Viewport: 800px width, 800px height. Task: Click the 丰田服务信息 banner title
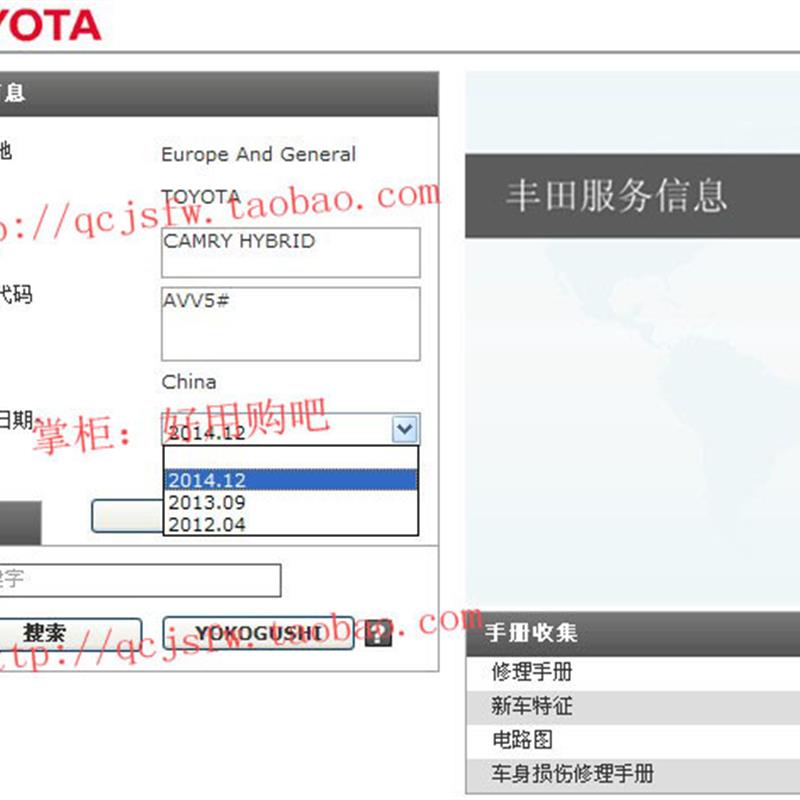click(x=616, y=195)
